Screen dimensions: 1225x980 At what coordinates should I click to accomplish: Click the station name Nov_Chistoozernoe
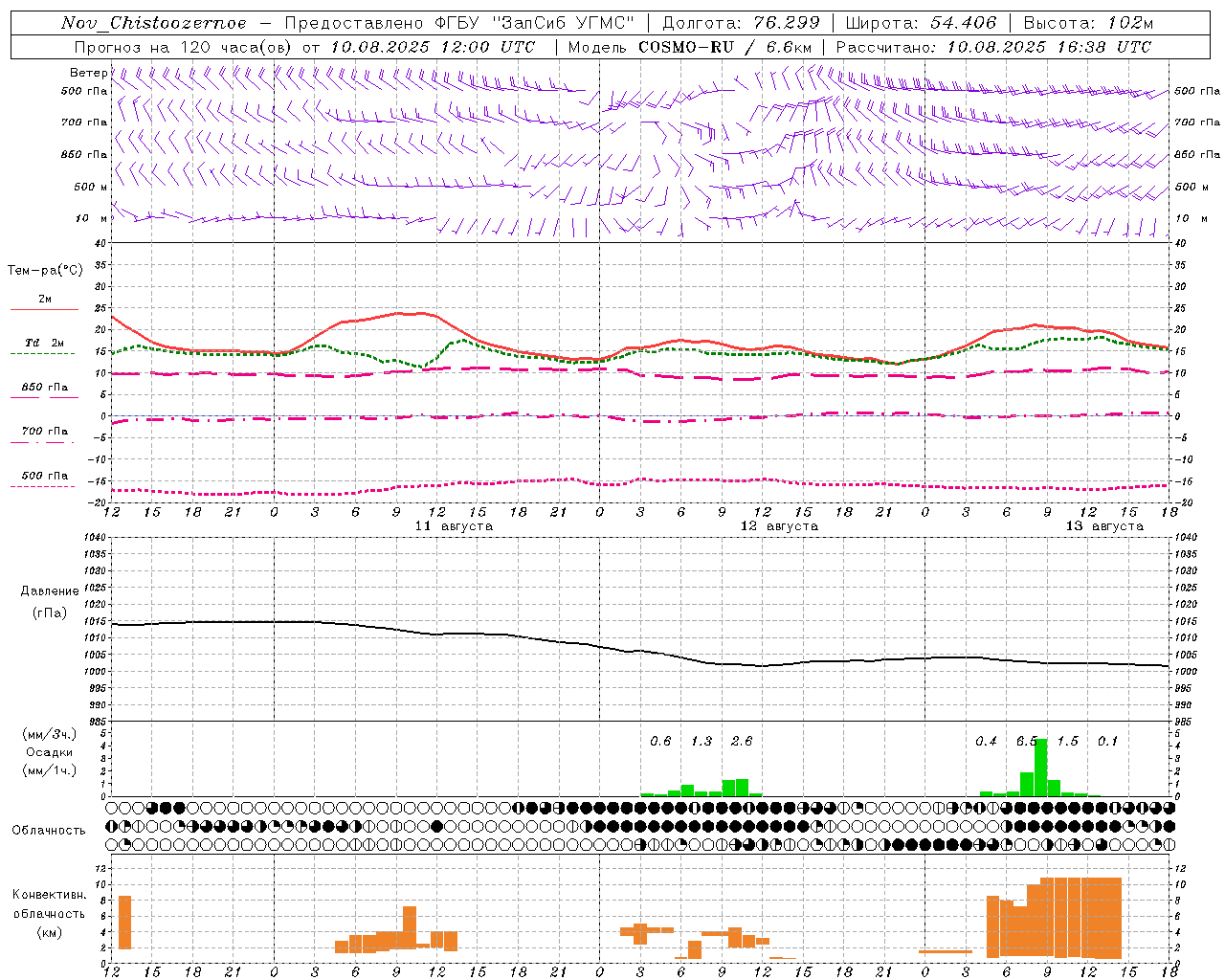(x=154, y=23)
